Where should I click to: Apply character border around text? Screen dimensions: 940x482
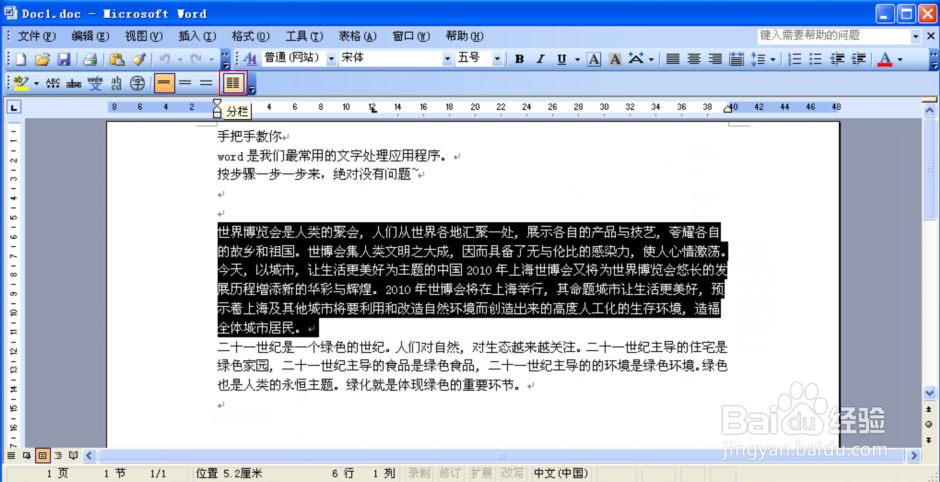pos(593,59)
